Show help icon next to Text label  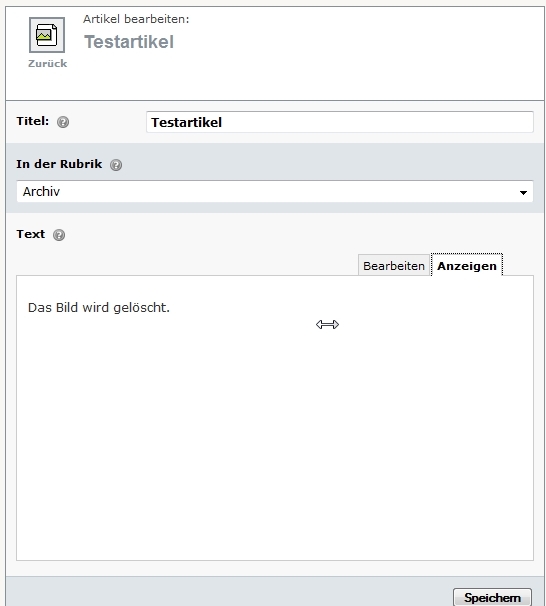tap(59, 235)
